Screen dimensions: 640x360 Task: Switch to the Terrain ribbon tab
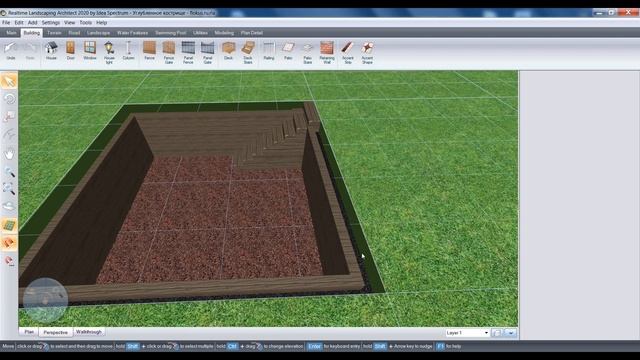[54, 33]
